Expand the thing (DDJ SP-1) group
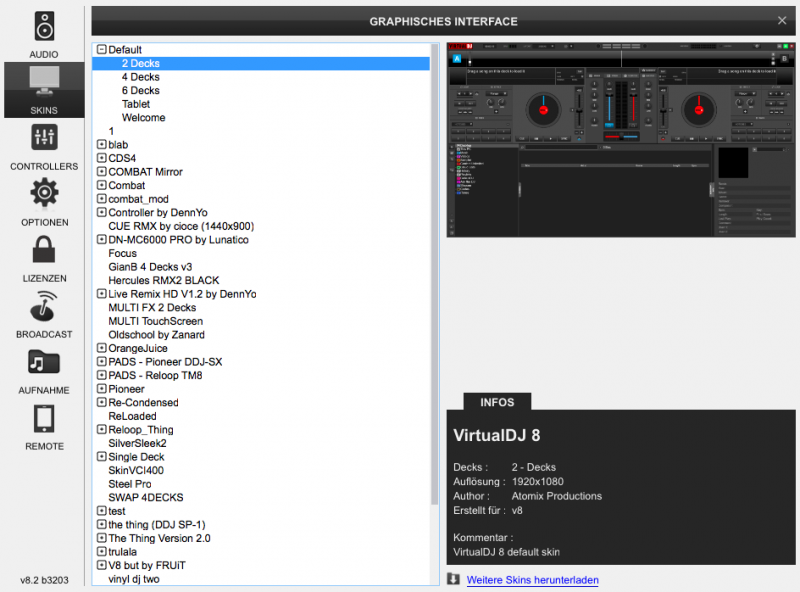The image size is (800, 592). [x=102, y=524]
